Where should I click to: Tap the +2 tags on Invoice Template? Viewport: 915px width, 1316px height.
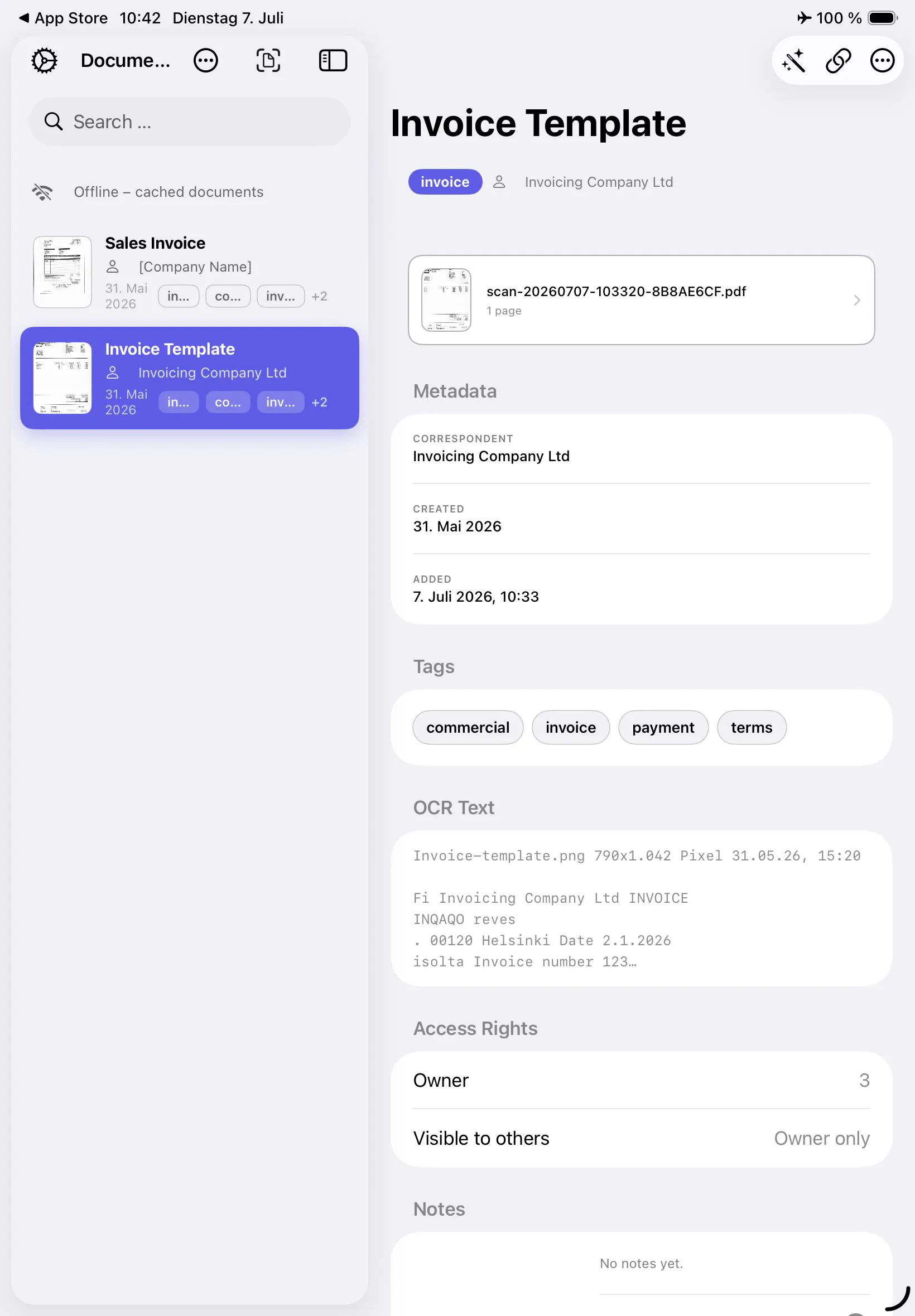click(319, 402)
